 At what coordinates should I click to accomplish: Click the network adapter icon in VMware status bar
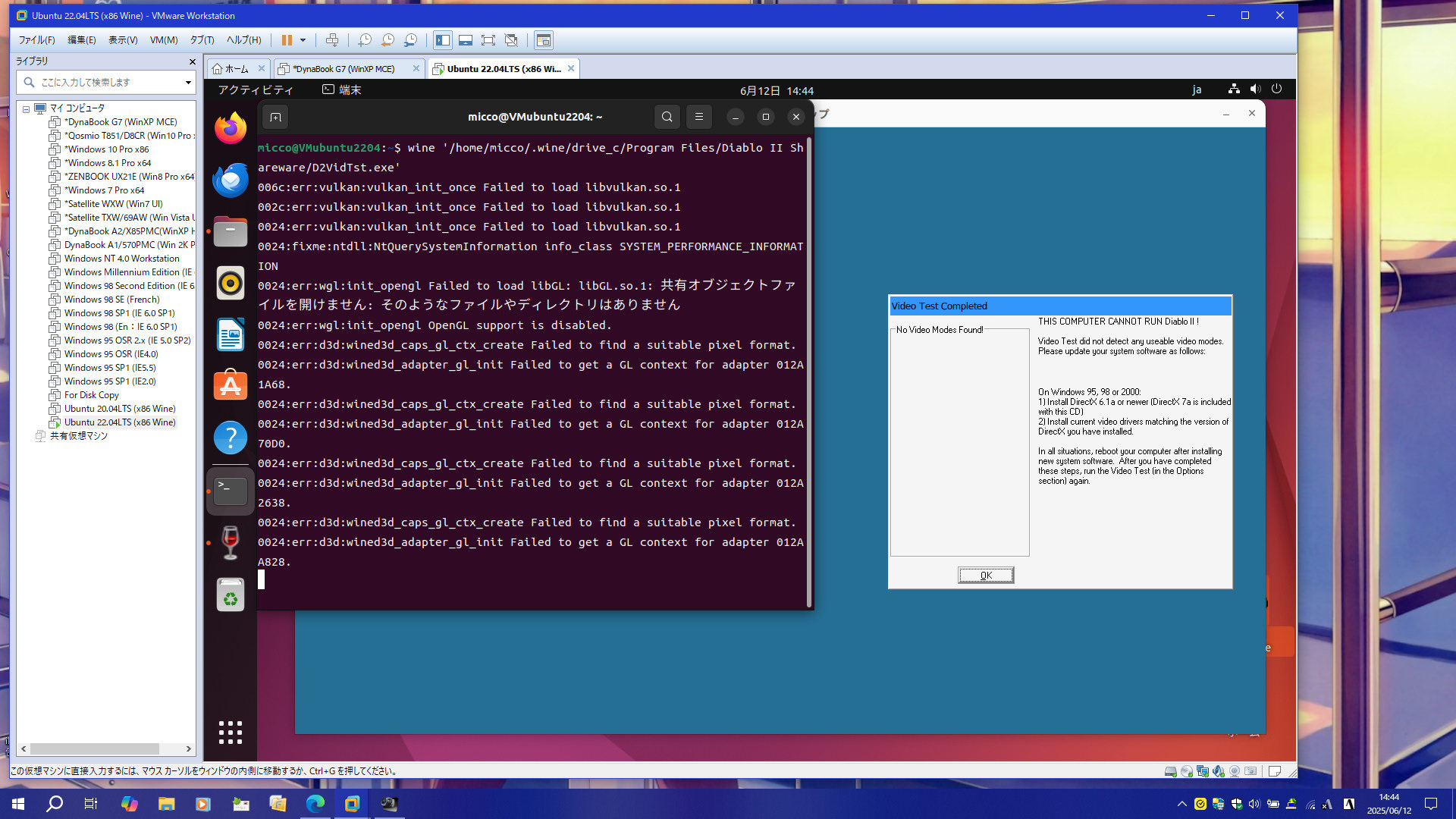(1203, 771)
